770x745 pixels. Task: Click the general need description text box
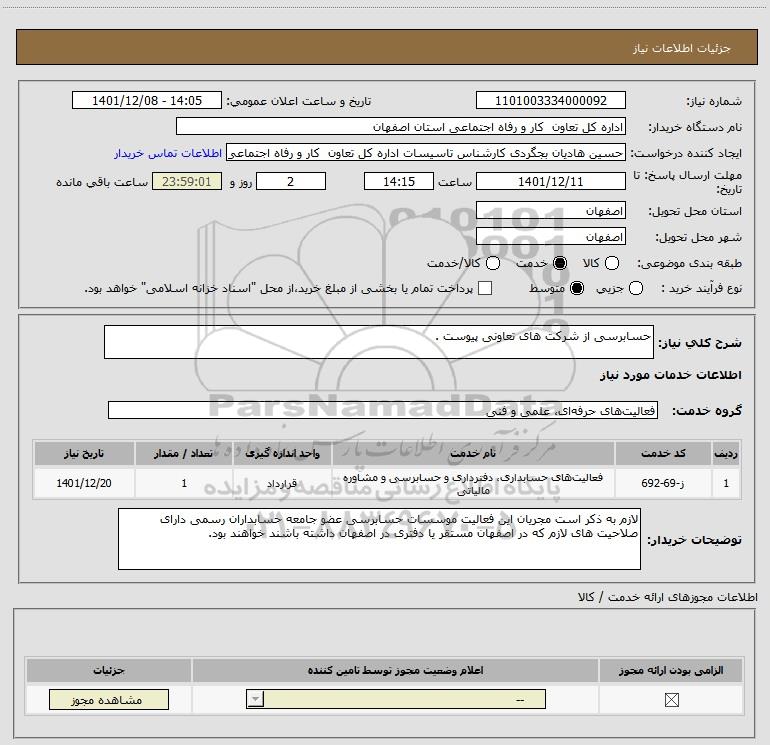click(x=379, y=342)
